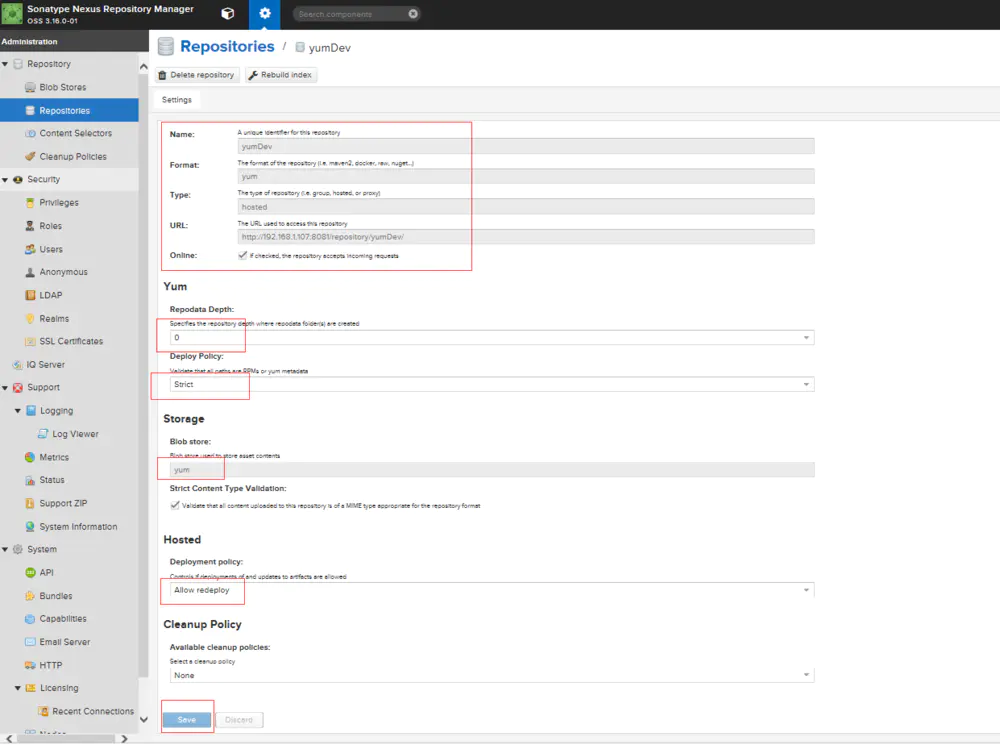
Task: Collapse the Repository tree section
Action: [5, 64]
